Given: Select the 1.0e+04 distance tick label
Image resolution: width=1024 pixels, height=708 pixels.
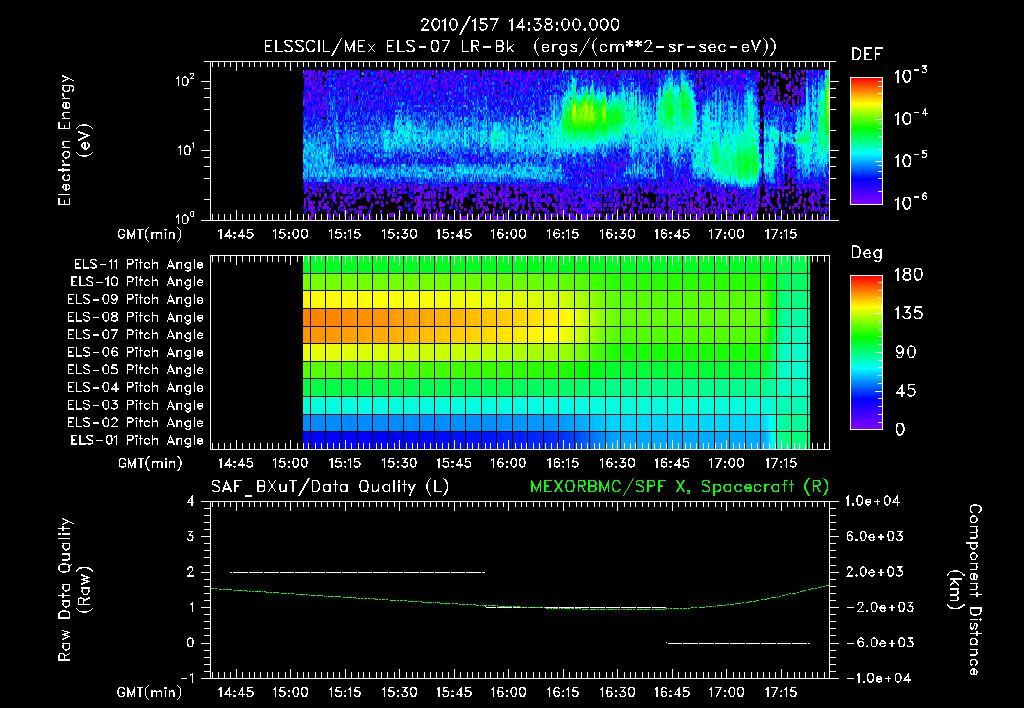Looking at the screenshot, I should click(872, 501).
